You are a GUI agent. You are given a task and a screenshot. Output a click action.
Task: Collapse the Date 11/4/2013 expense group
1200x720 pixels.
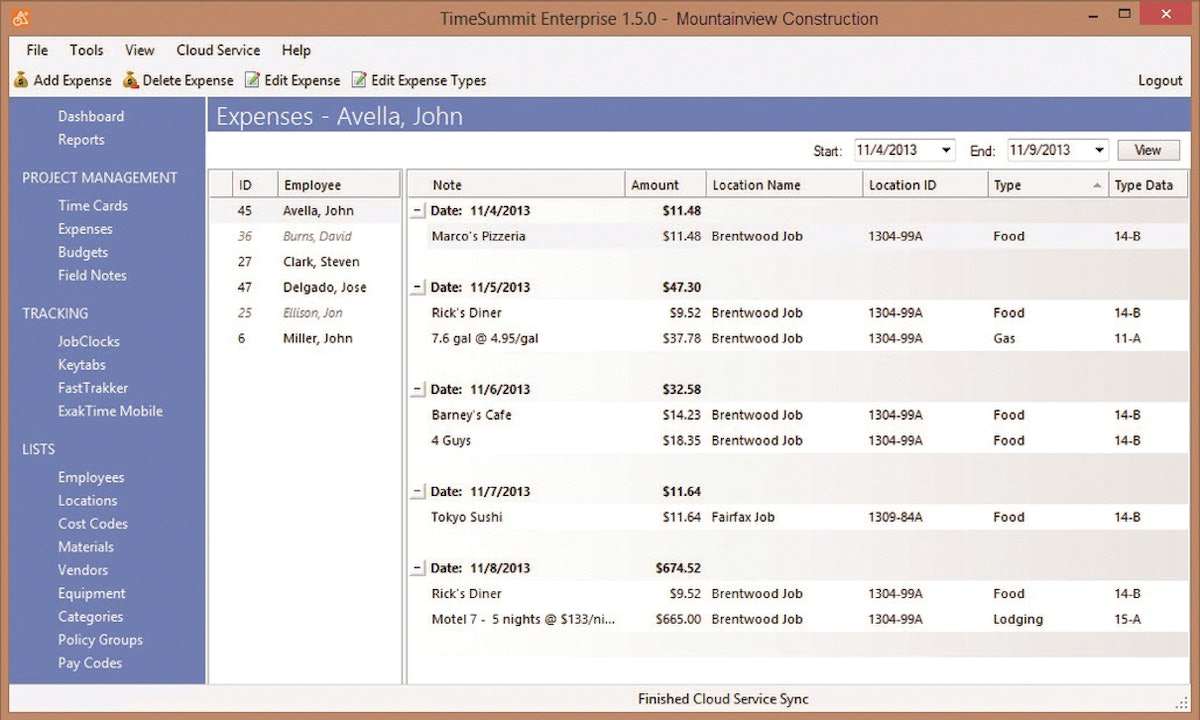click(418, 210)
